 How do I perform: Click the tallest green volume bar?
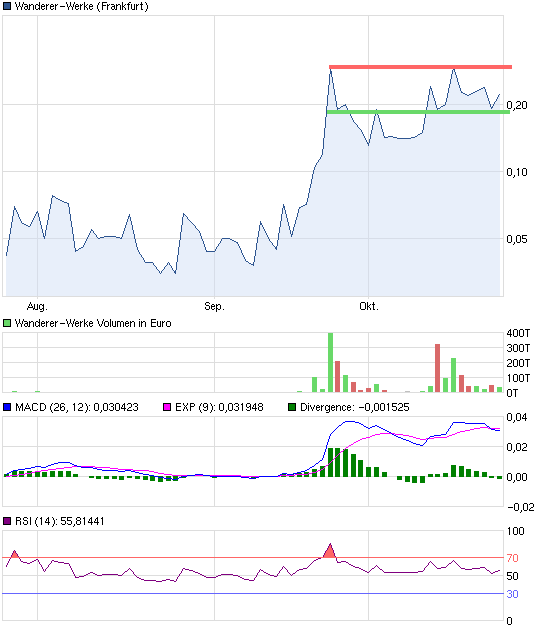tap(330, 363)
